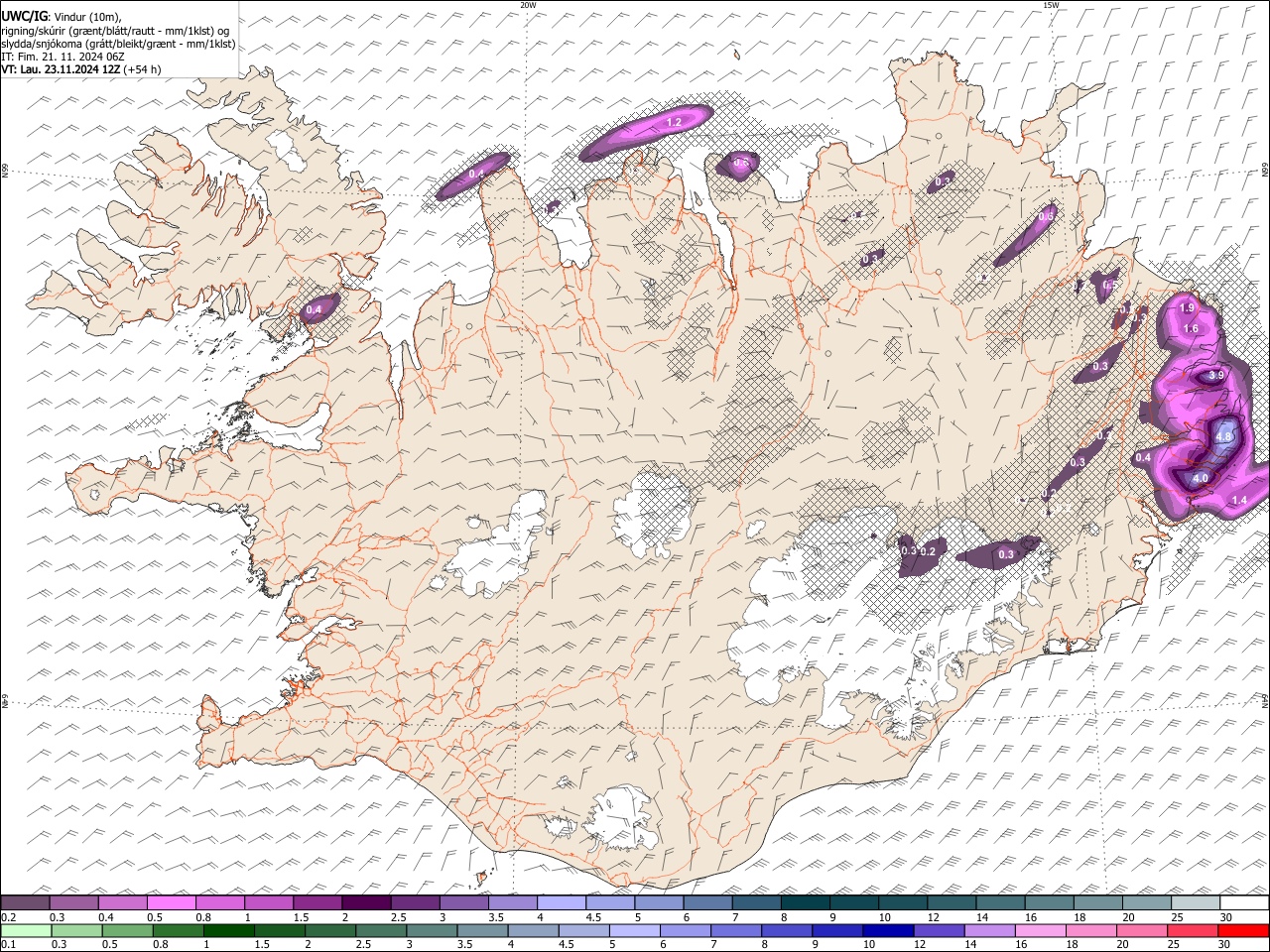Image resolution: width=1270 pixels, height=952 pixels.
Task: Select bottom-row pink swatch labeled 20
Action: (1141, 931)
